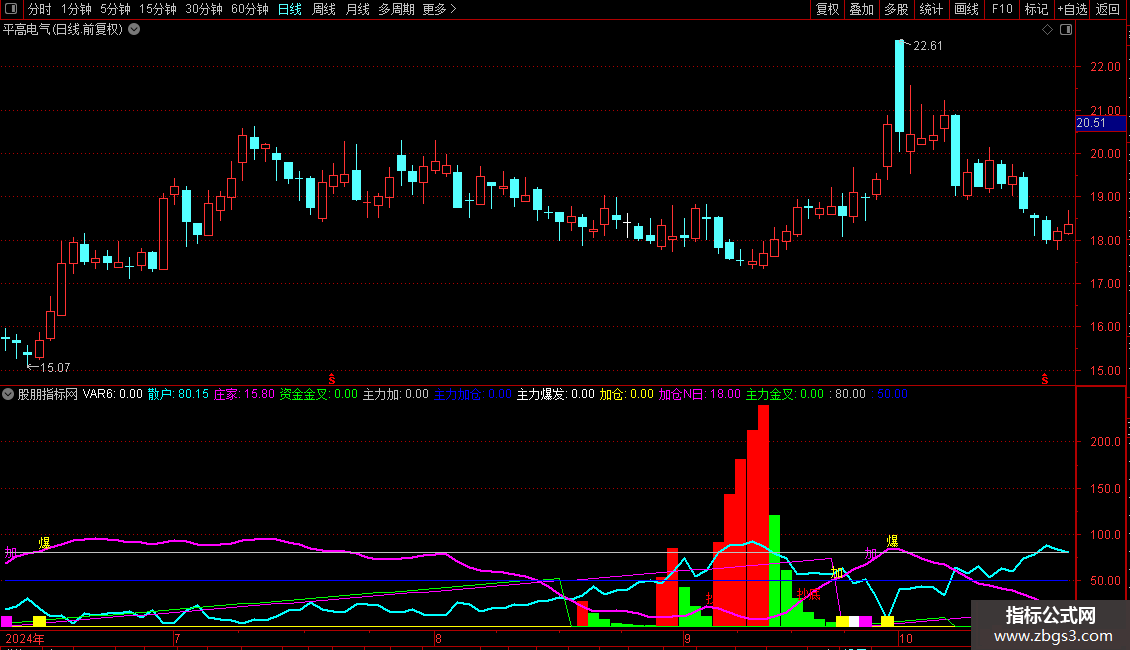Click the yellow 爆 signal near October
This screenshot has width=1130, height=650.
pos(892,541)
